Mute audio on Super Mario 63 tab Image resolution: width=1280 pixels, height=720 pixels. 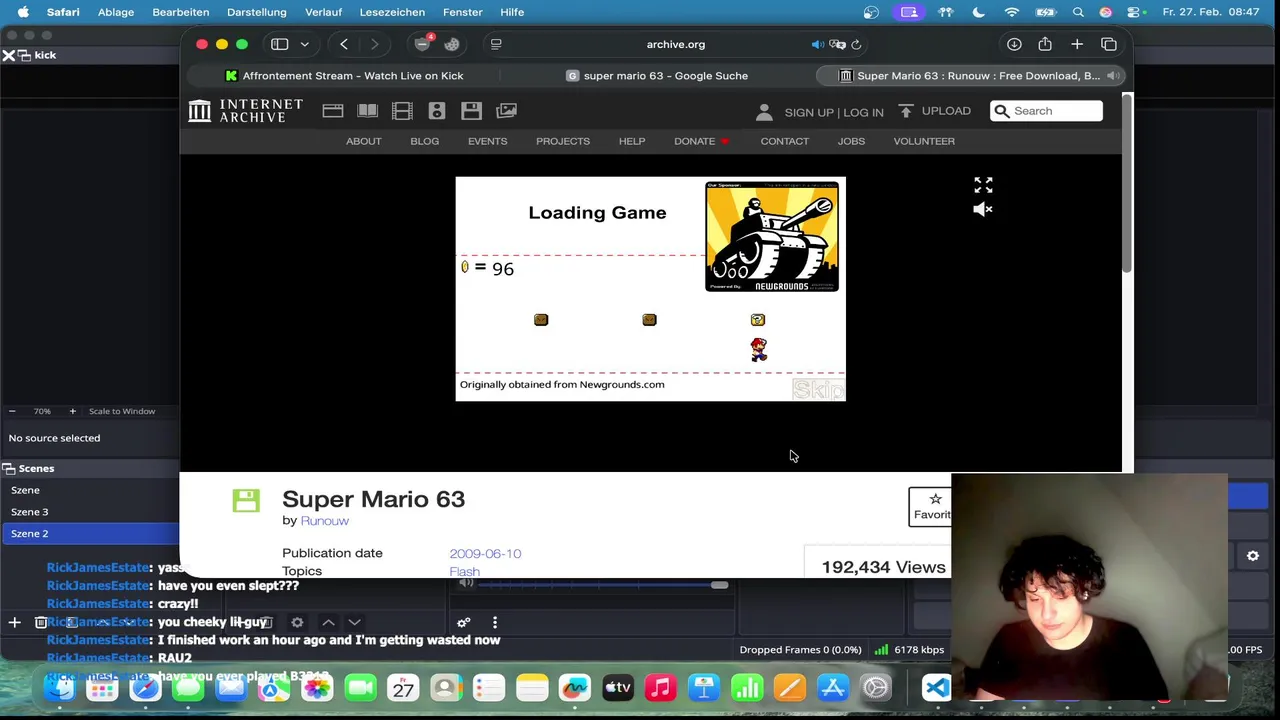point(1113,76)
